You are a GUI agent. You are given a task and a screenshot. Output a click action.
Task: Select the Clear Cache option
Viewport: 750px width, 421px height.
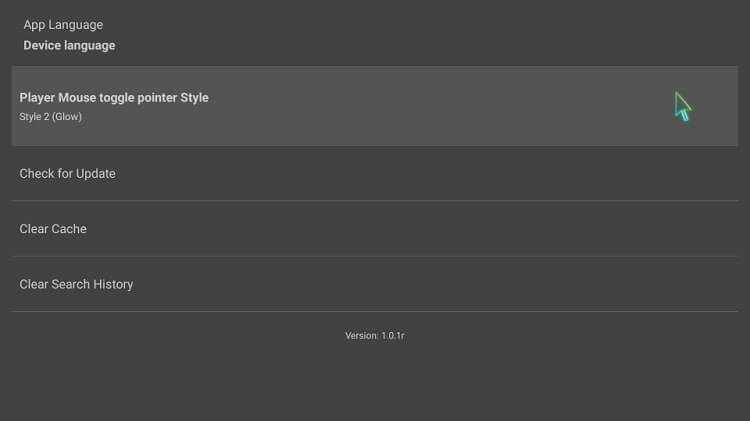(x=375, y=229)
